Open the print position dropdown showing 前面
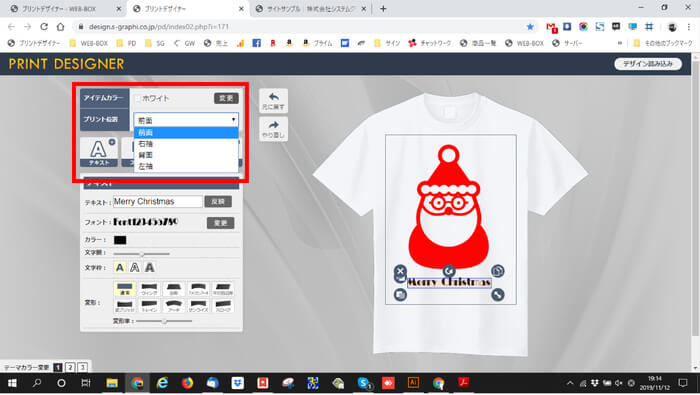This screenshot has height=395, width=700. point(186,120)
